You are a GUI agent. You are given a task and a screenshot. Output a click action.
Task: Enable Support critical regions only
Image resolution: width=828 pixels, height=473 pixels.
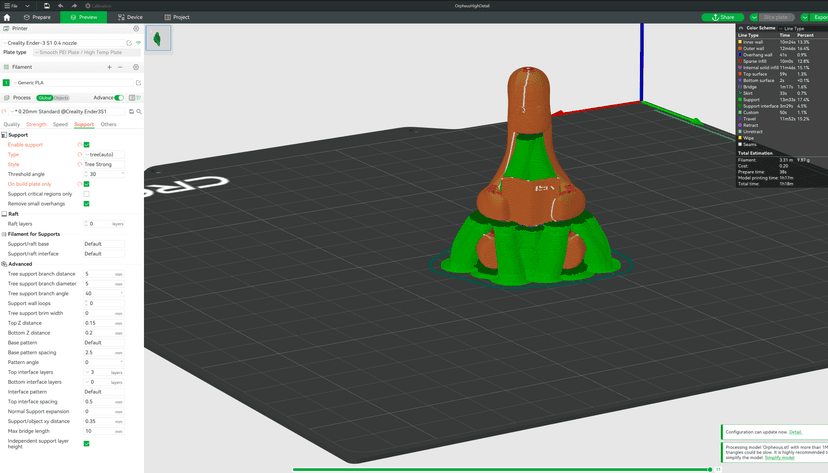(x=87, y=194)
